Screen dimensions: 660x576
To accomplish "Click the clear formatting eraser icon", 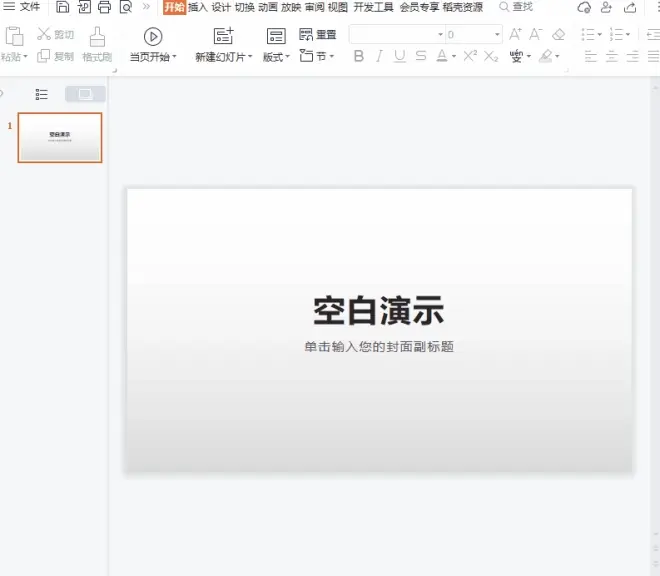I will tap(559, 34).
